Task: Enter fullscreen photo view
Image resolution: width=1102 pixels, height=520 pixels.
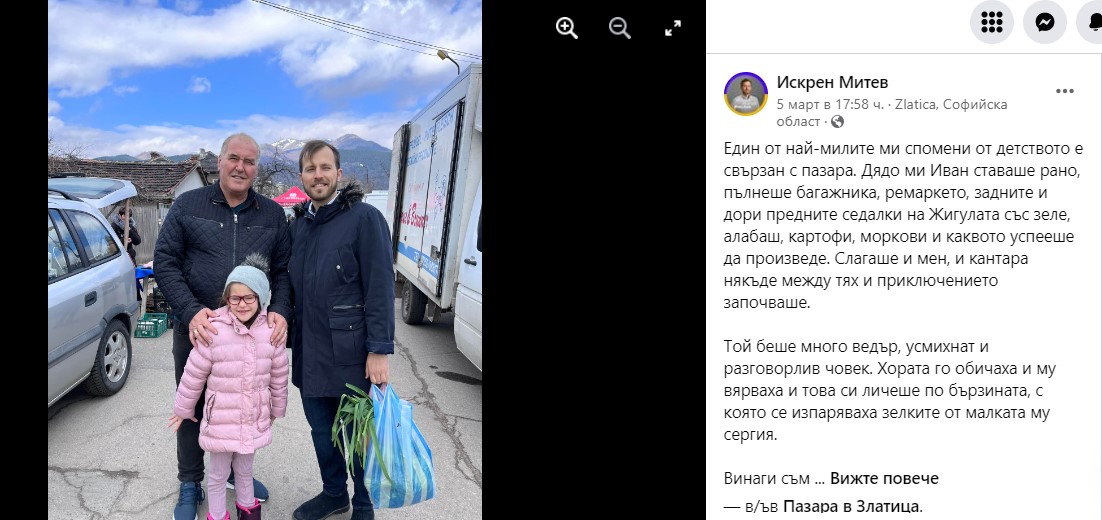Action: [673, 28]
